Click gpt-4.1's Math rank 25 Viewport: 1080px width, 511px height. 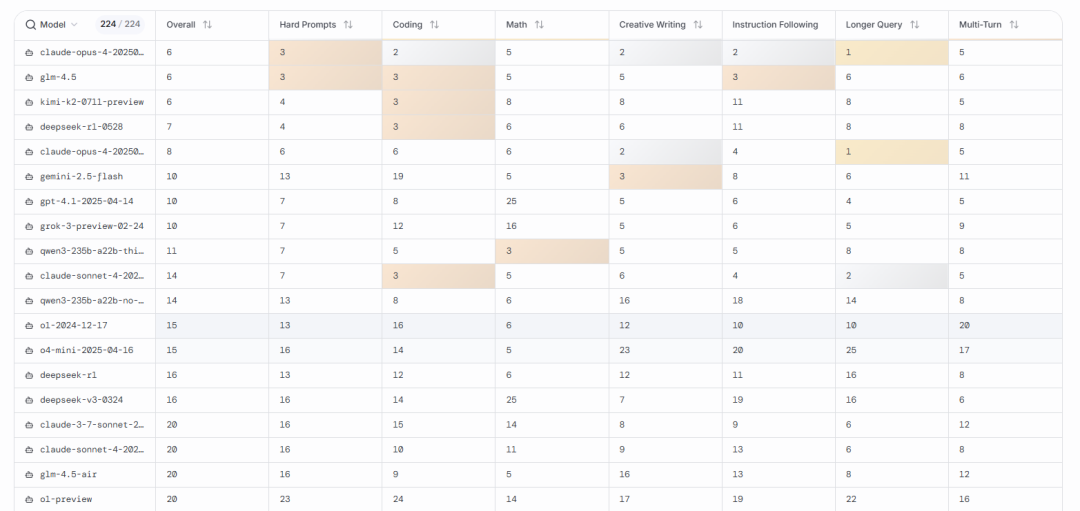512,201
